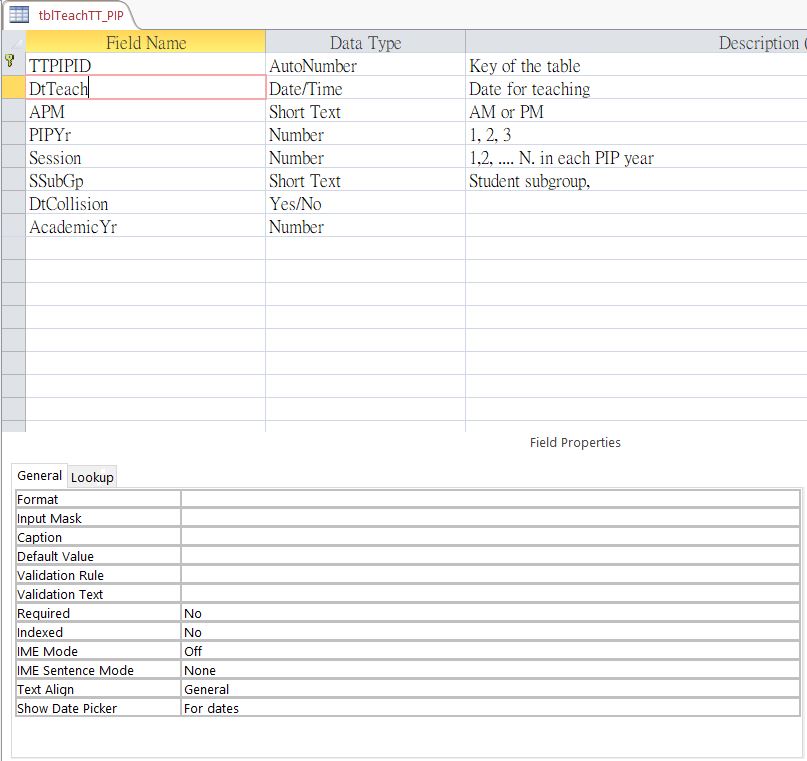Open the Date/Time data type cell
Viewport: 807px width, 761px height.
[365, 88]
